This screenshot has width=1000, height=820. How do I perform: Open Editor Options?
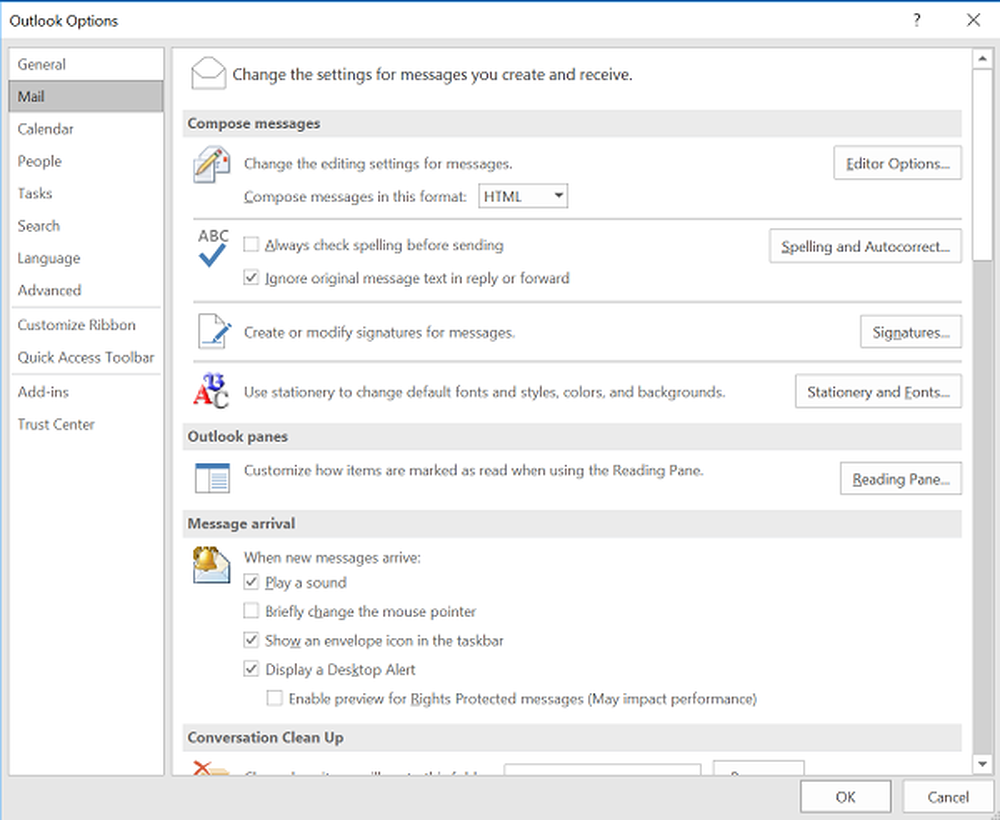click(x=897, y=163)
